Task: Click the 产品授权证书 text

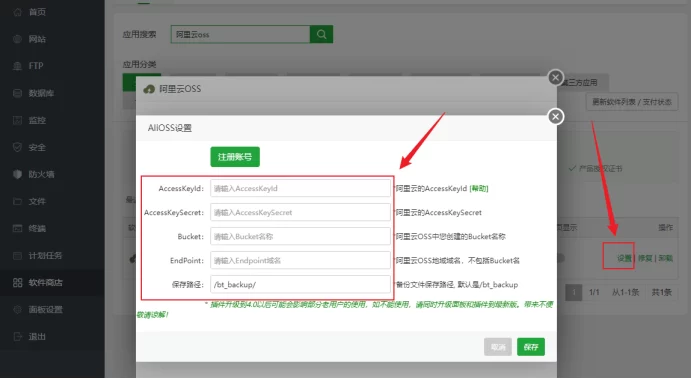Action: pyautogui.click(x=600, y=169)
